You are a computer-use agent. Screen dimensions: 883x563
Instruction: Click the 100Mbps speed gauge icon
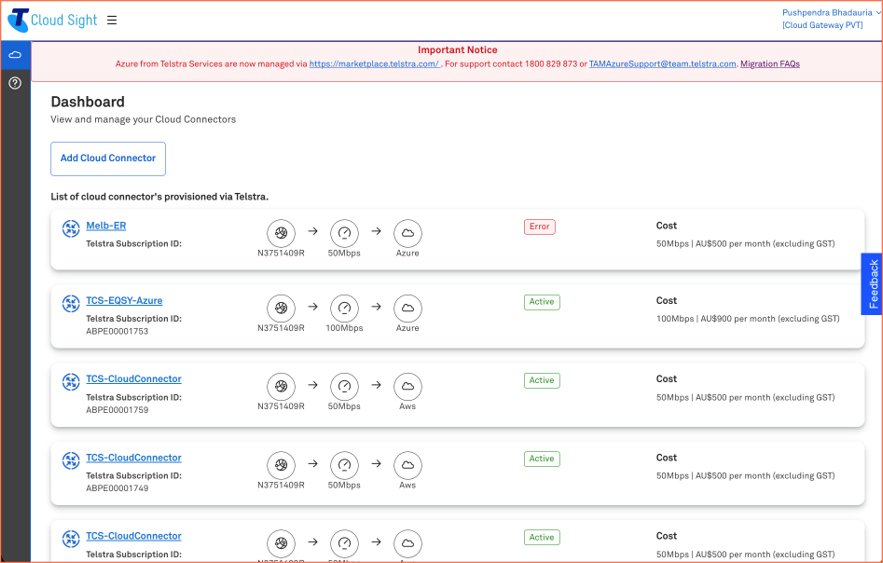[344, 308]
